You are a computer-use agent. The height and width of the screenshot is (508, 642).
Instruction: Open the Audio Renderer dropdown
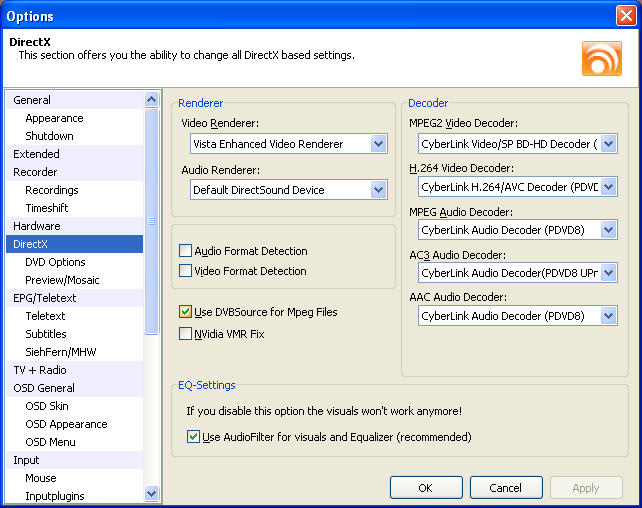(378, 190)
